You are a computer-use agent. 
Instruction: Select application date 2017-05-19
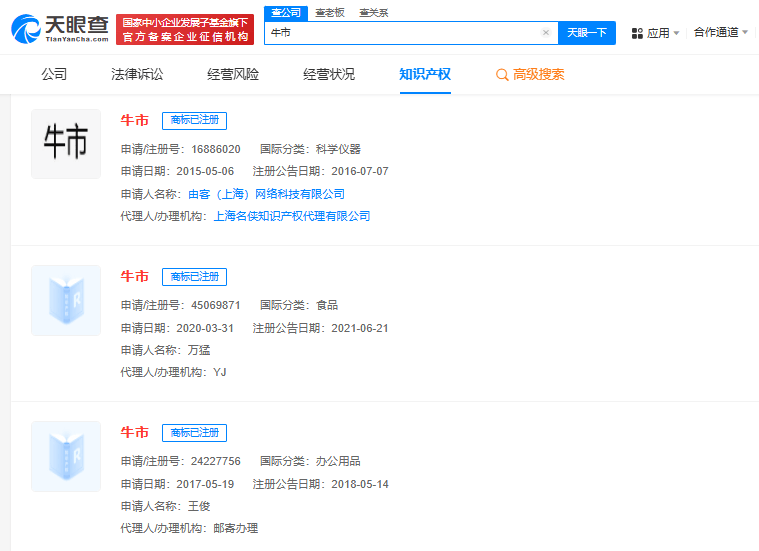(205, 484)
